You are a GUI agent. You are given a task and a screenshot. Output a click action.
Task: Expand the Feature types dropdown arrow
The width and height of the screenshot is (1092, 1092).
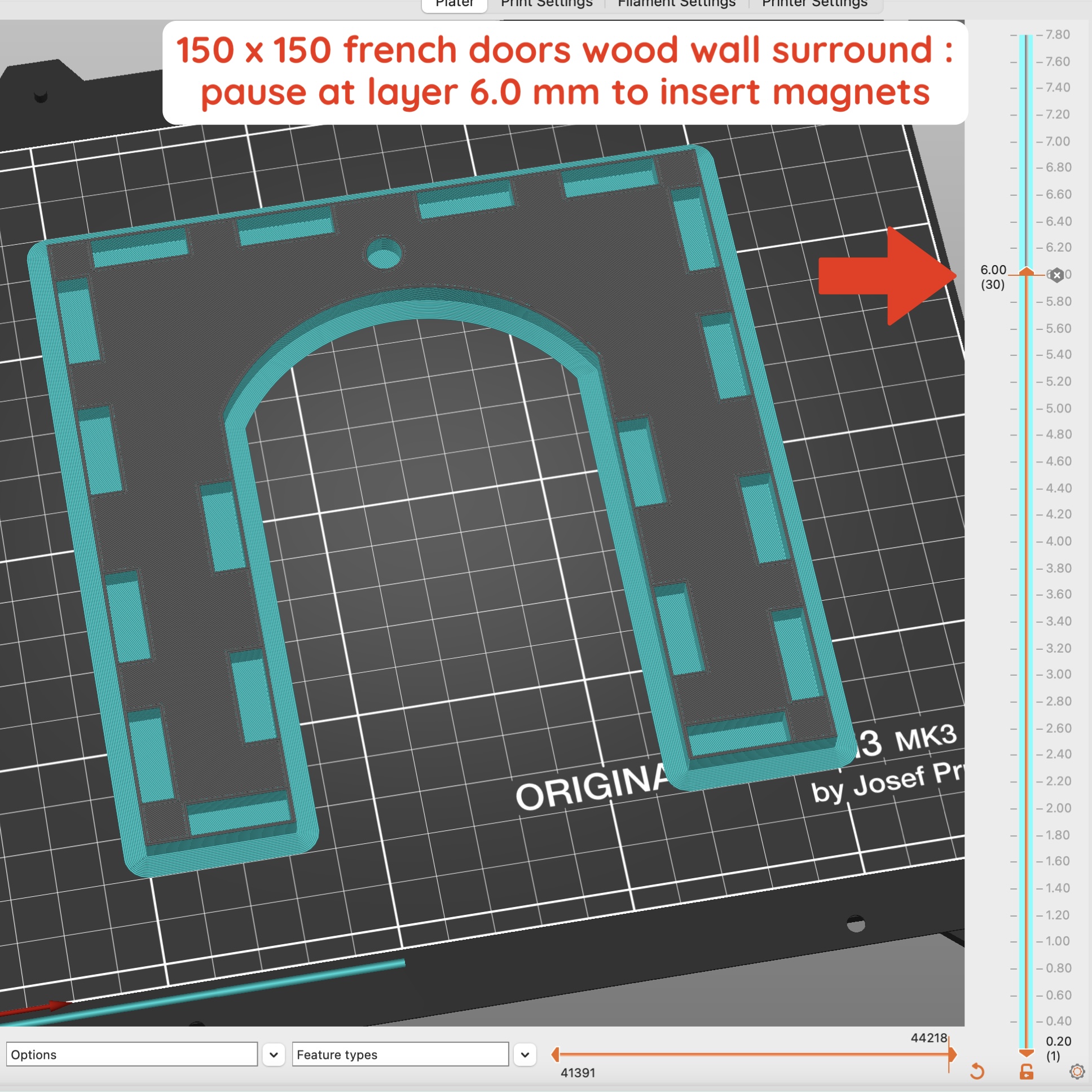click(x=525, y=1055)
